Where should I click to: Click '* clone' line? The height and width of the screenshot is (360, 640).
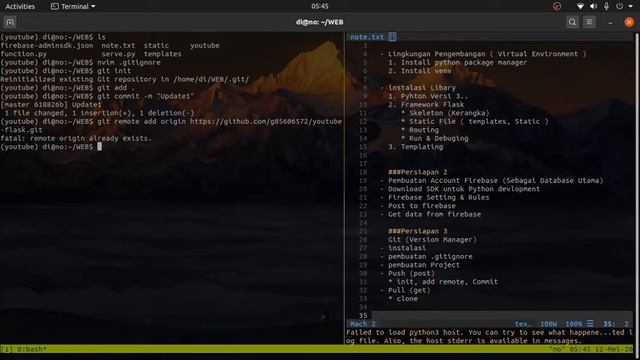pos(403,299)
